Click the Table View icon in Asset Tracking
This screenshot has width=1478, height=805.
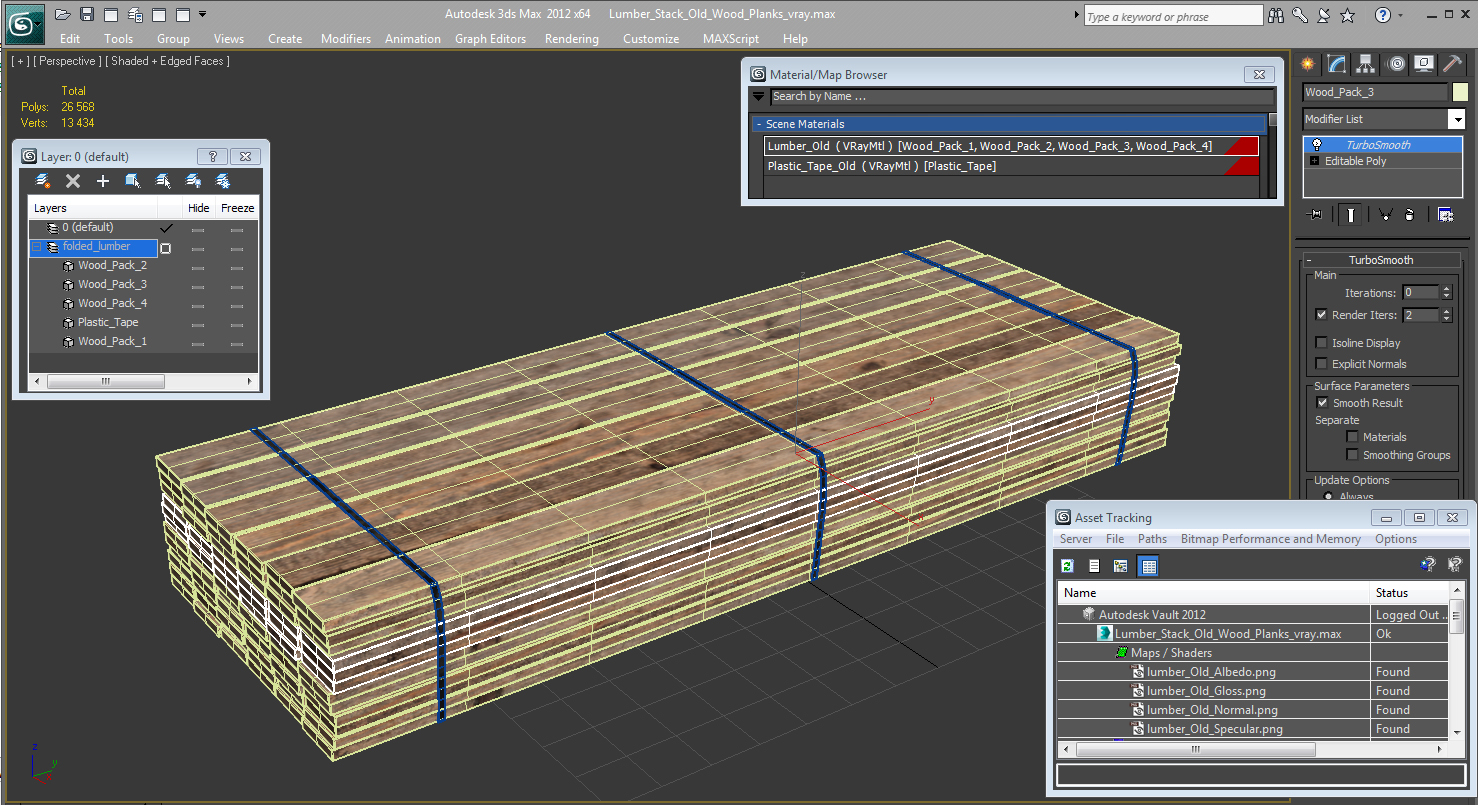(x=1148, y=566)
